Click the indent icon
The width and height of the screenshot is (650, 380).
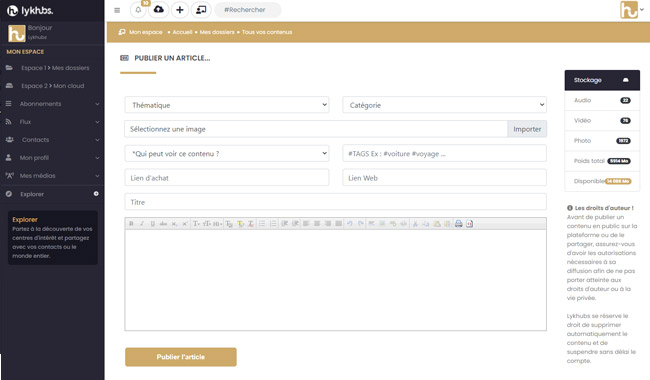pyautogui.click(x=295, y=224)
